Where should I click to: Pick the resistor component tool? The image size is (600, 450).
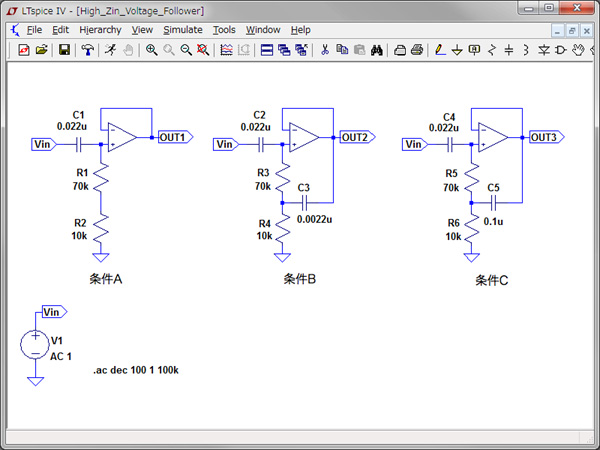point(491,50)
